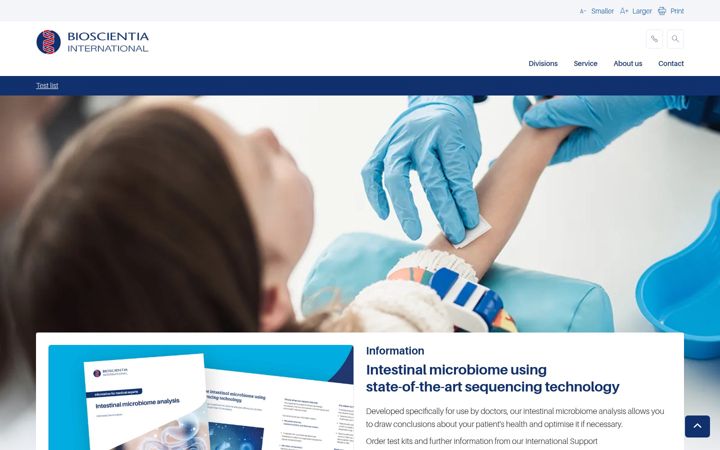Open the Contact menu
The height and width of the screenshot is (450, 720).
coord(670,63)
